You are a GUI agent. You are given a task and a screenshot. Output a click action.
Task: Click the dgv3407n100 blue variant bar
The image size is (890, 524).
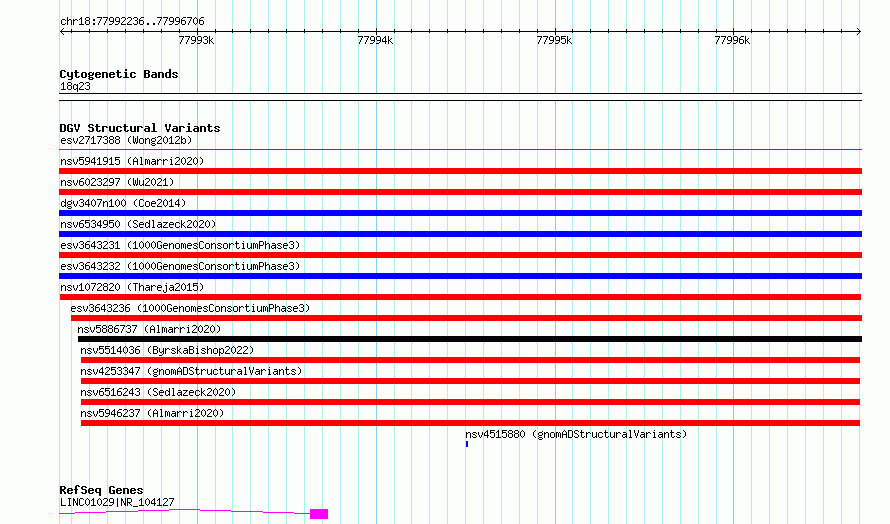[460, 213]
